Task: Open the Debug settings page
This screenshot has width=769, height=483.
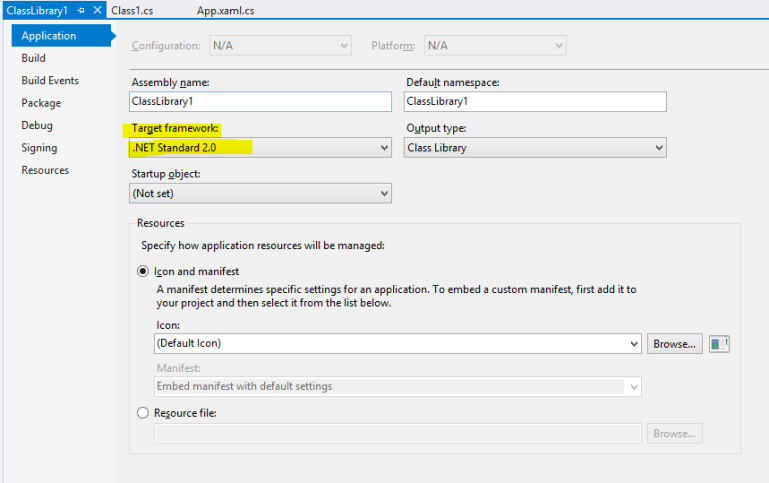Action: 37,125
